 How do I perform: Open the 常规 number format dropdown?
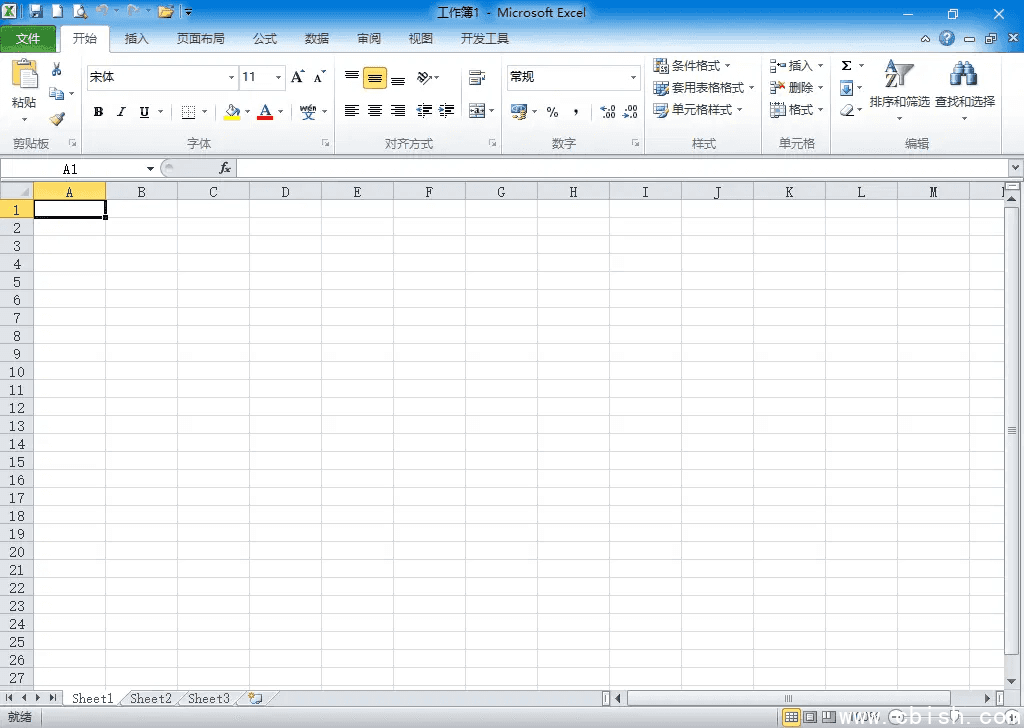coord(636,77)
